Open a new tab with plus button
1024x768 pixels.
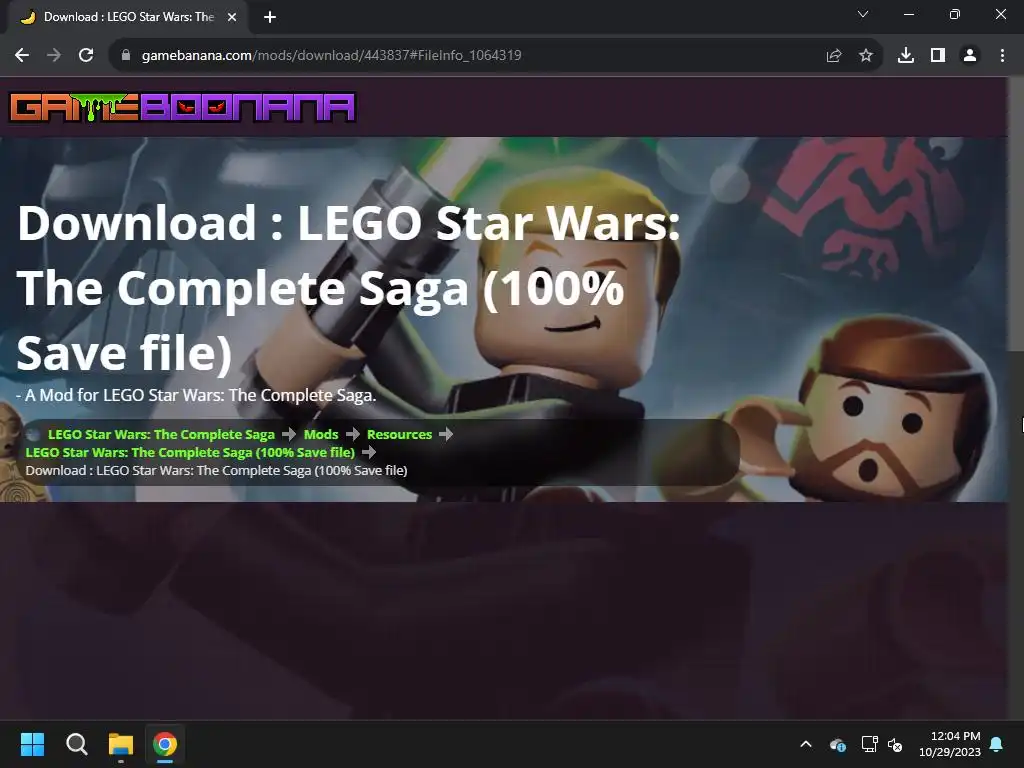click(270, 17)
